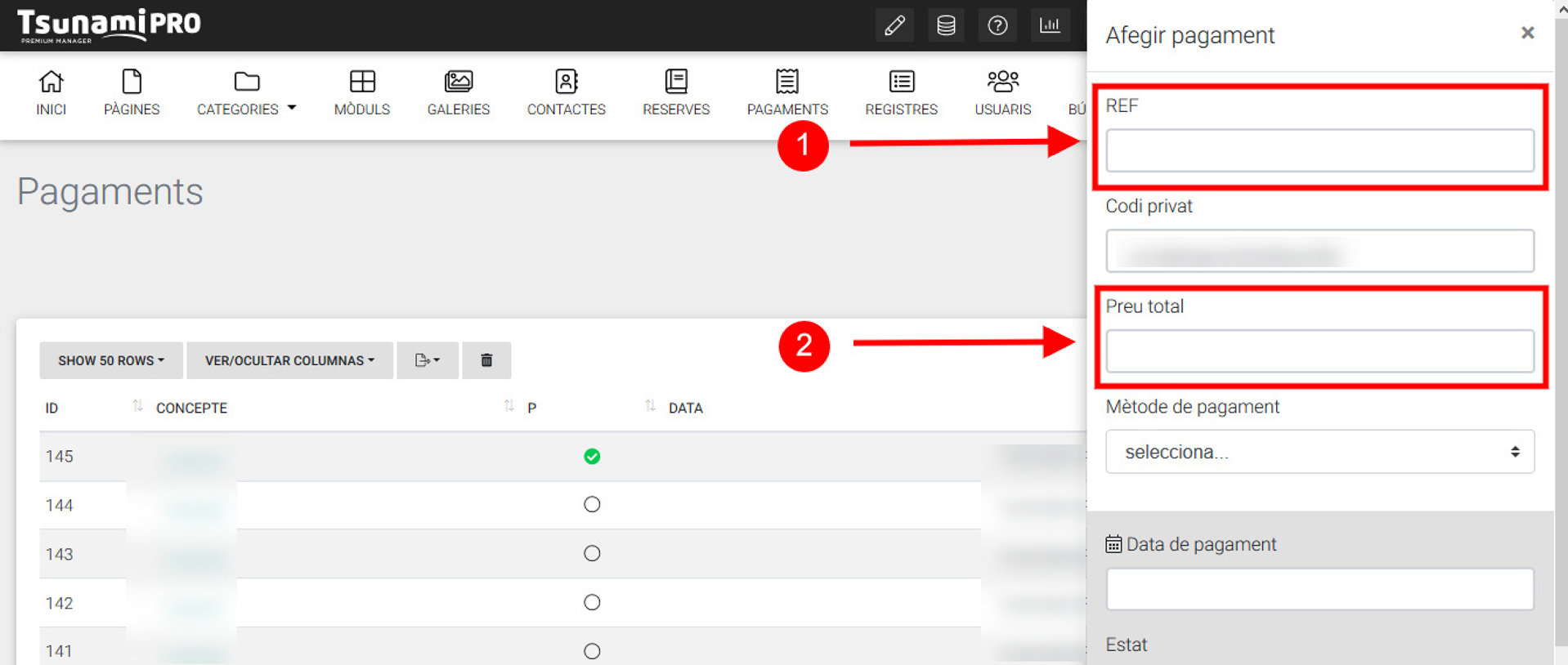This screenshot has height=665, width=1568.
Task: Expand the Categories dropdown menu
Action: [x=246, y=92]
